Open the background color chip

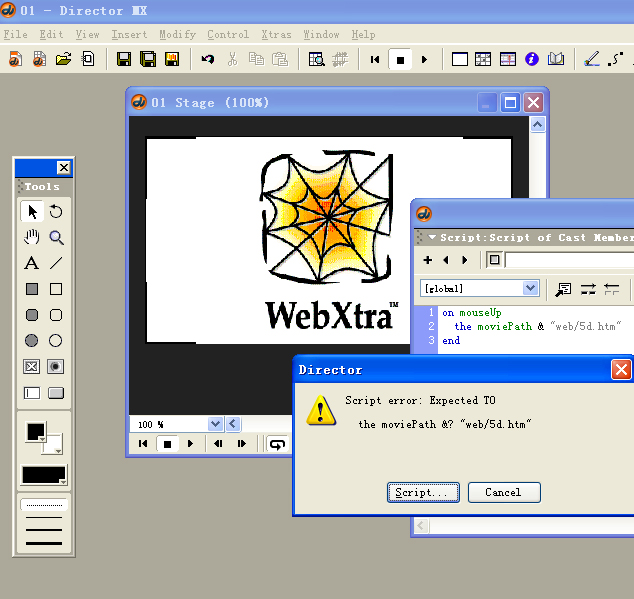(x=55, y=447)
